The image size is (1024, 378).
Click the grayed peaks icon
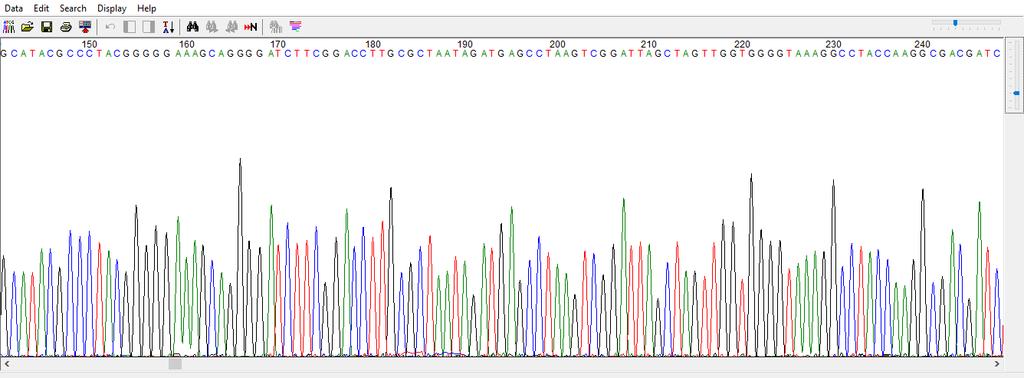pos(276,27)
